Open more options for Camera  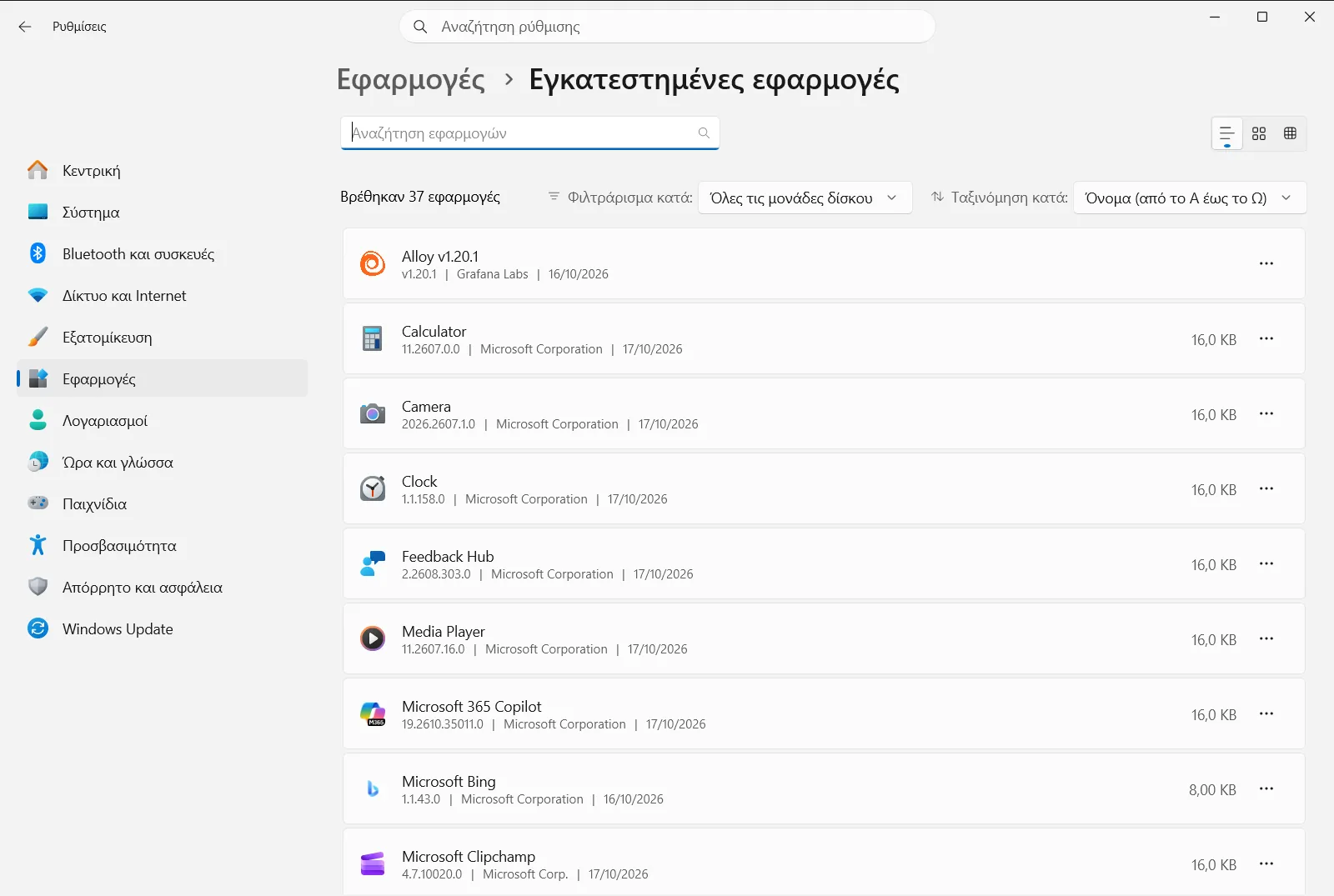(x=1266, y=413)
